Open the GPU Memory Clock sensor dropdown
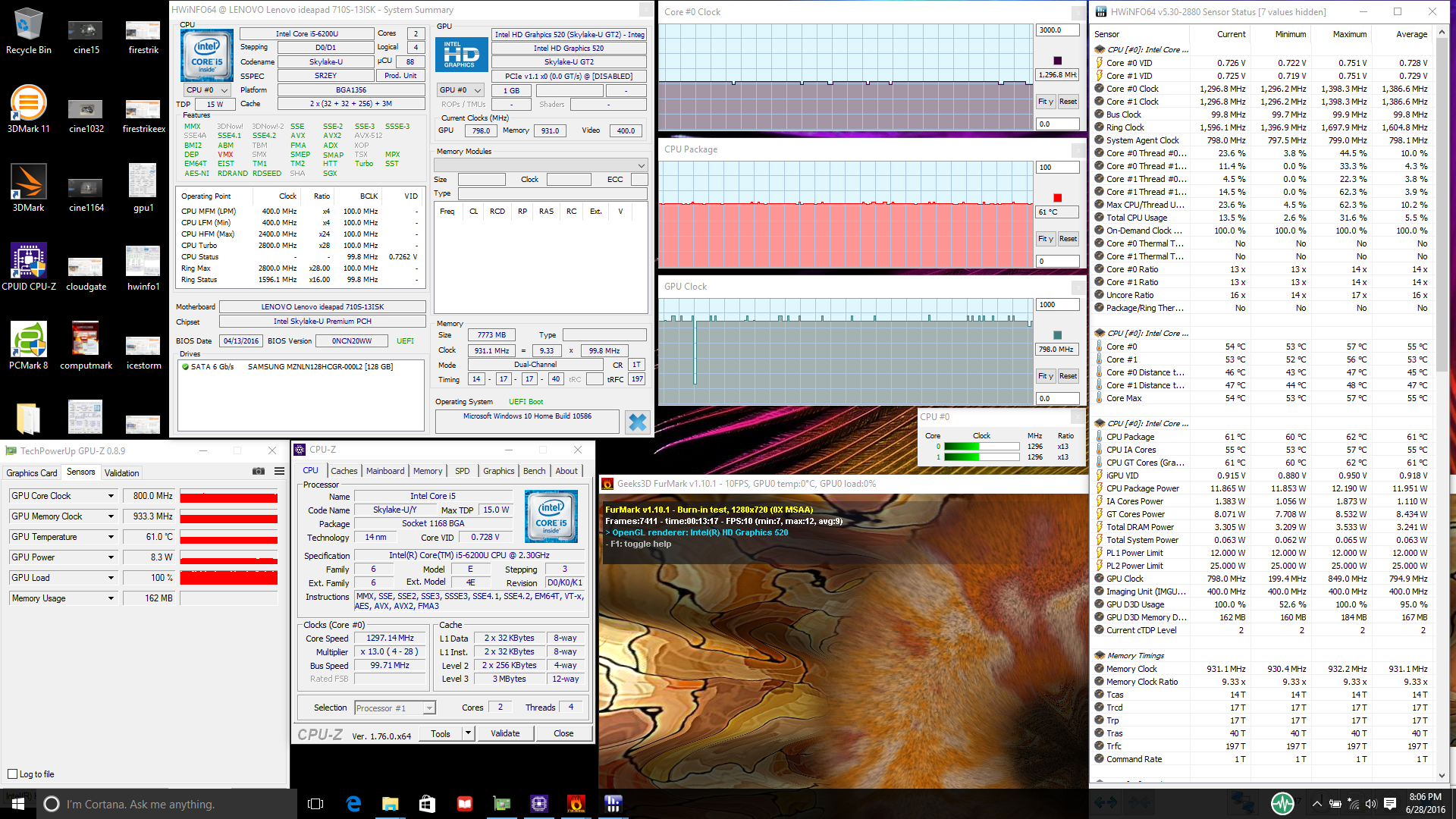 (x=111, y=516)
